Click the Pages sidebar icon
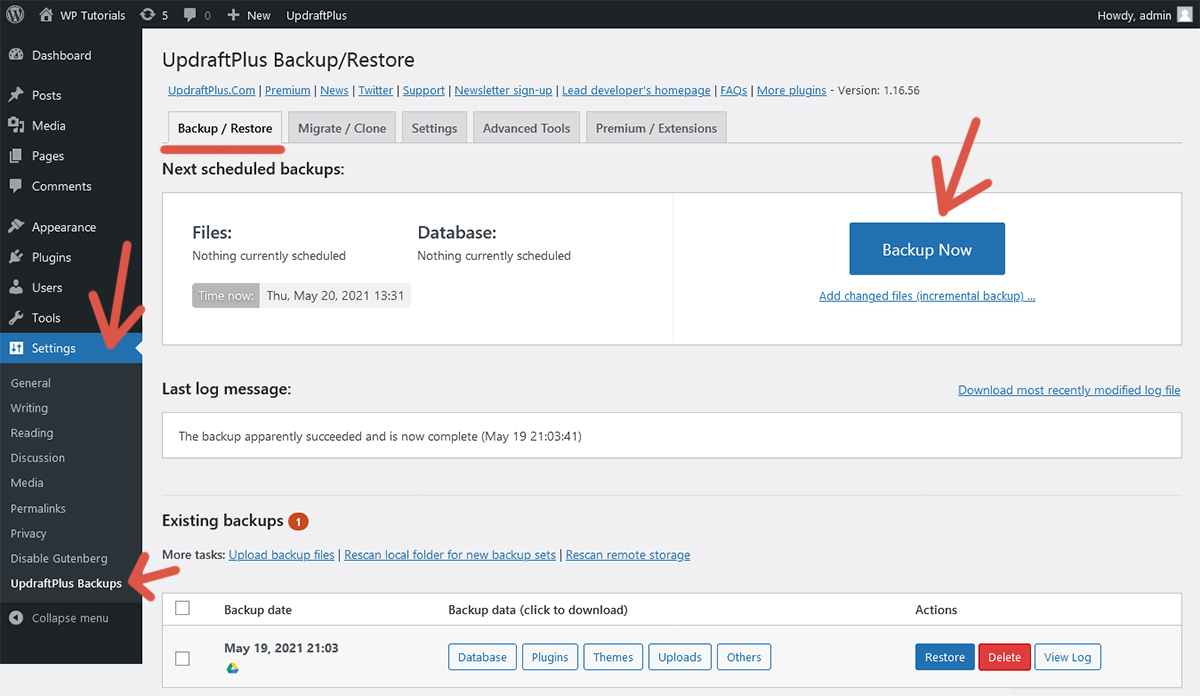This screenshot has width=1200, height=696. click(16, 156)
